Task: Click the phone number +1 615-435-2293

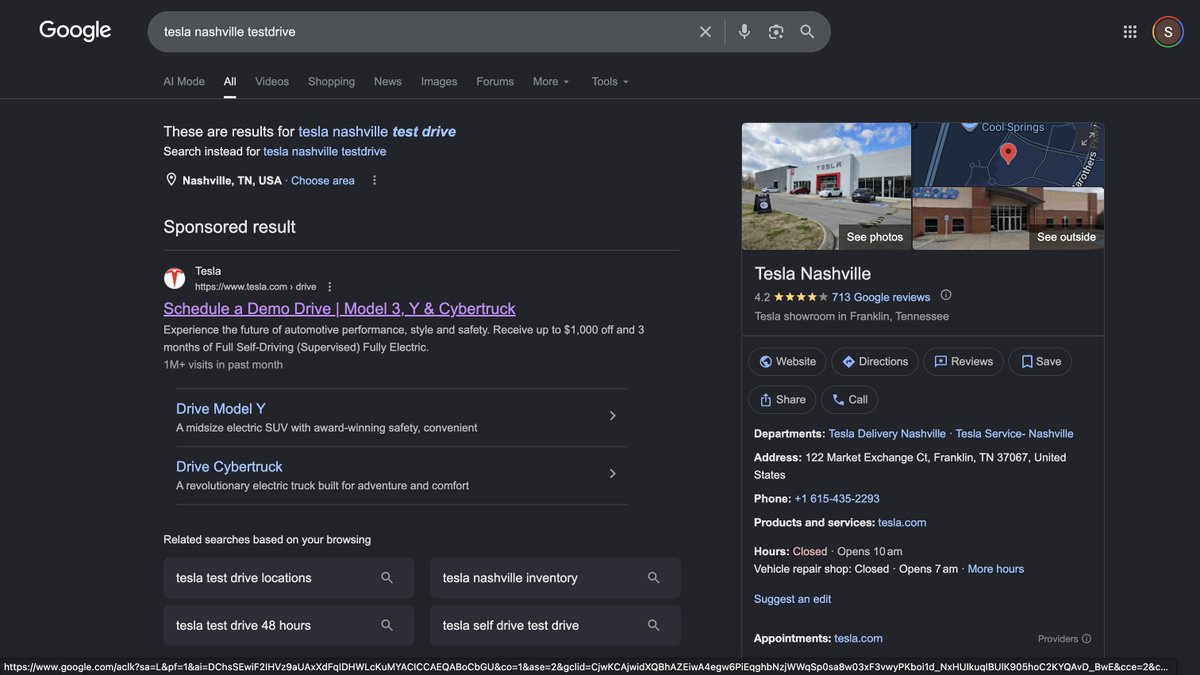Action: (837, 499)
